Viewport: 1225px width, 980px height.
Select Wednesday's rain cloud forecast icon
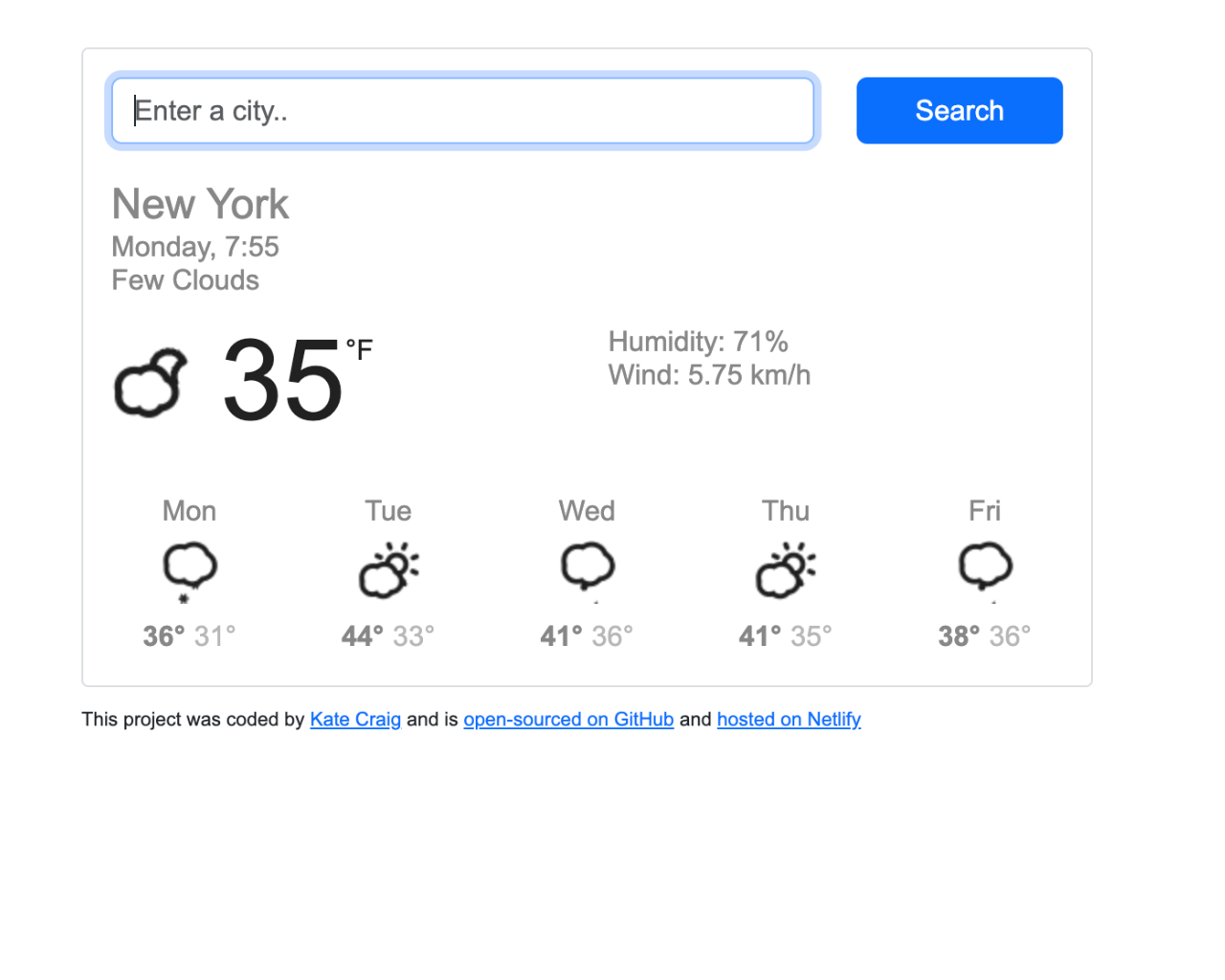pos(587,570)
